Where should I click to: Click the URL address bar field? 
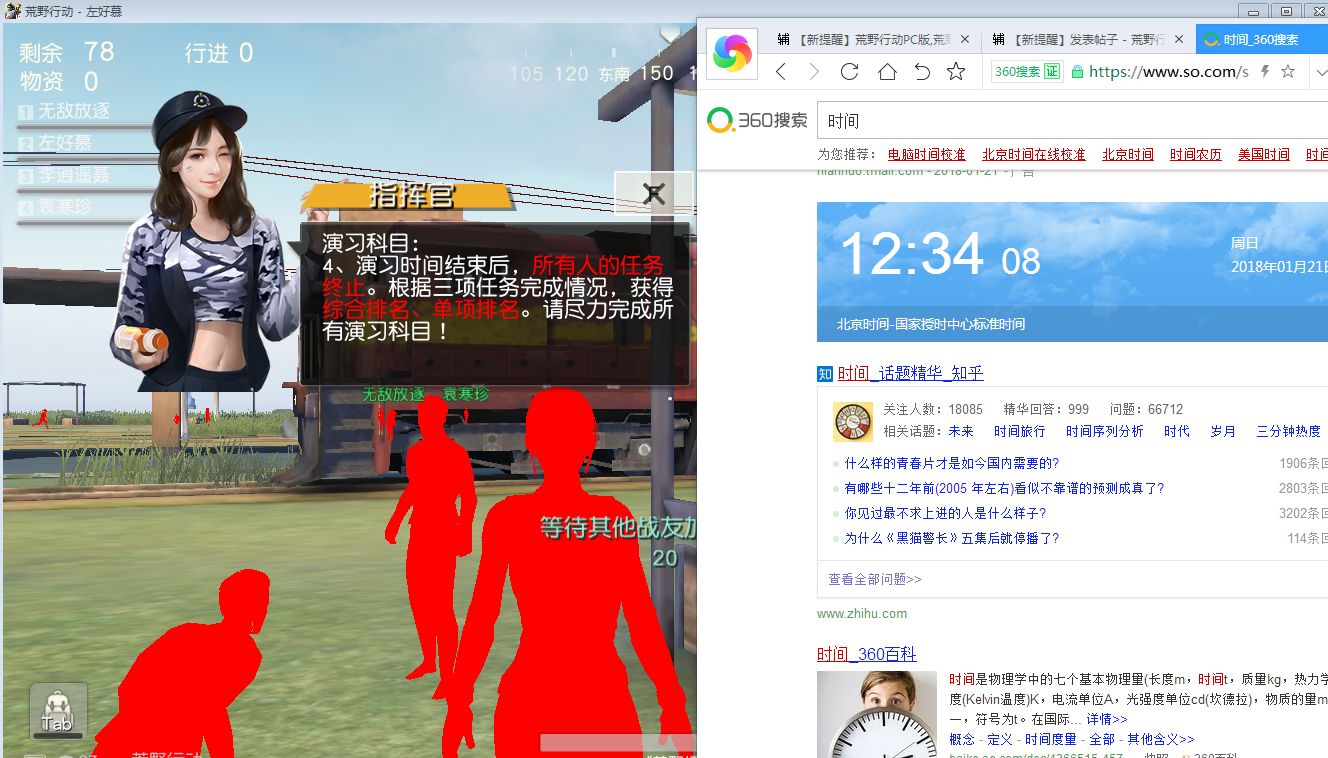(1168, 72)
